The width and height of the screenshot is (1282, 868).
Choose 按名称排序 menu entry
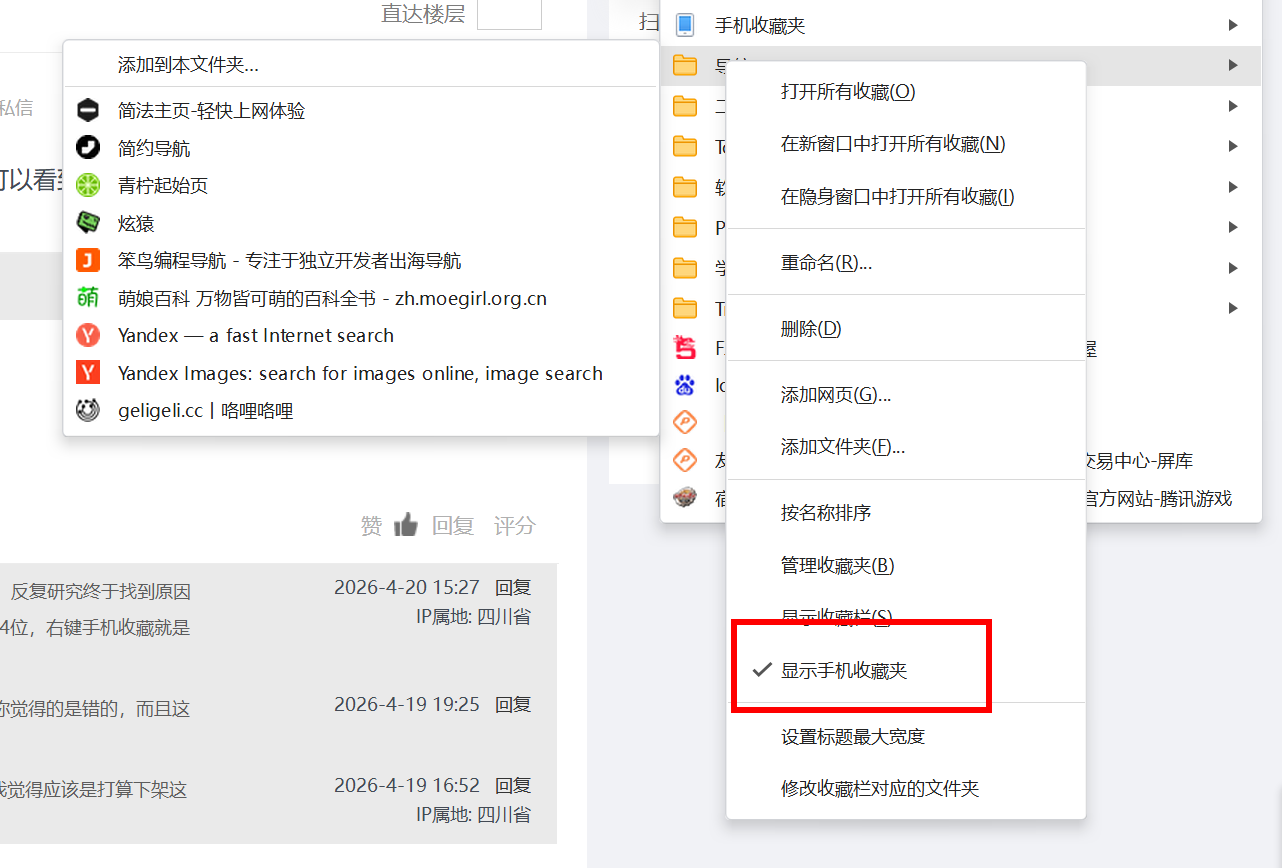click(906, 513)
